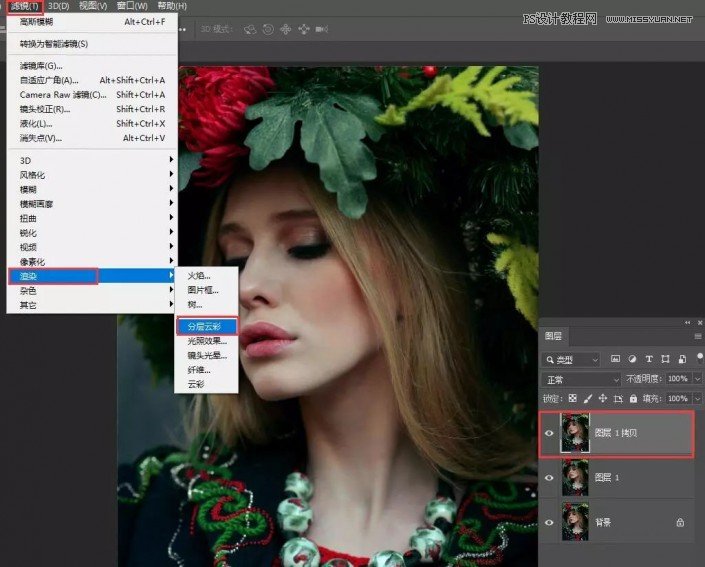This screenshot has width=705, height=567.
Task: Expand the 渲染 render submenu
Action: (92, 276)
